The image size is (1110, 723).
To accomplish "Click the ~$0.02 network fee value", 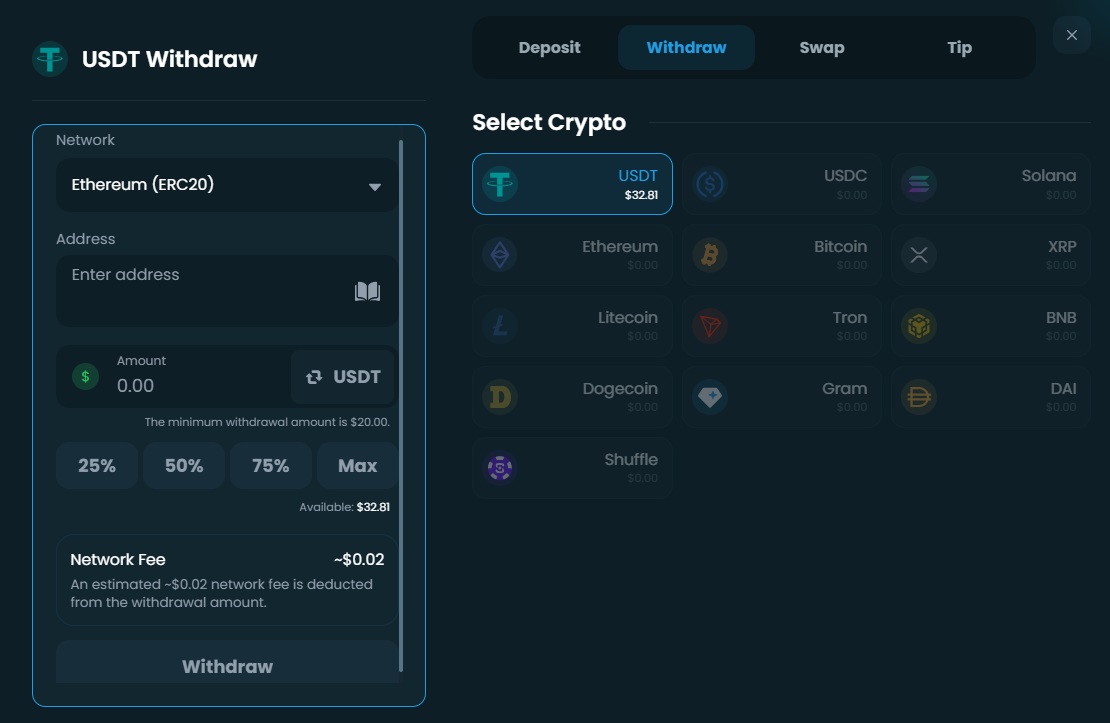I will pos(359,559).
